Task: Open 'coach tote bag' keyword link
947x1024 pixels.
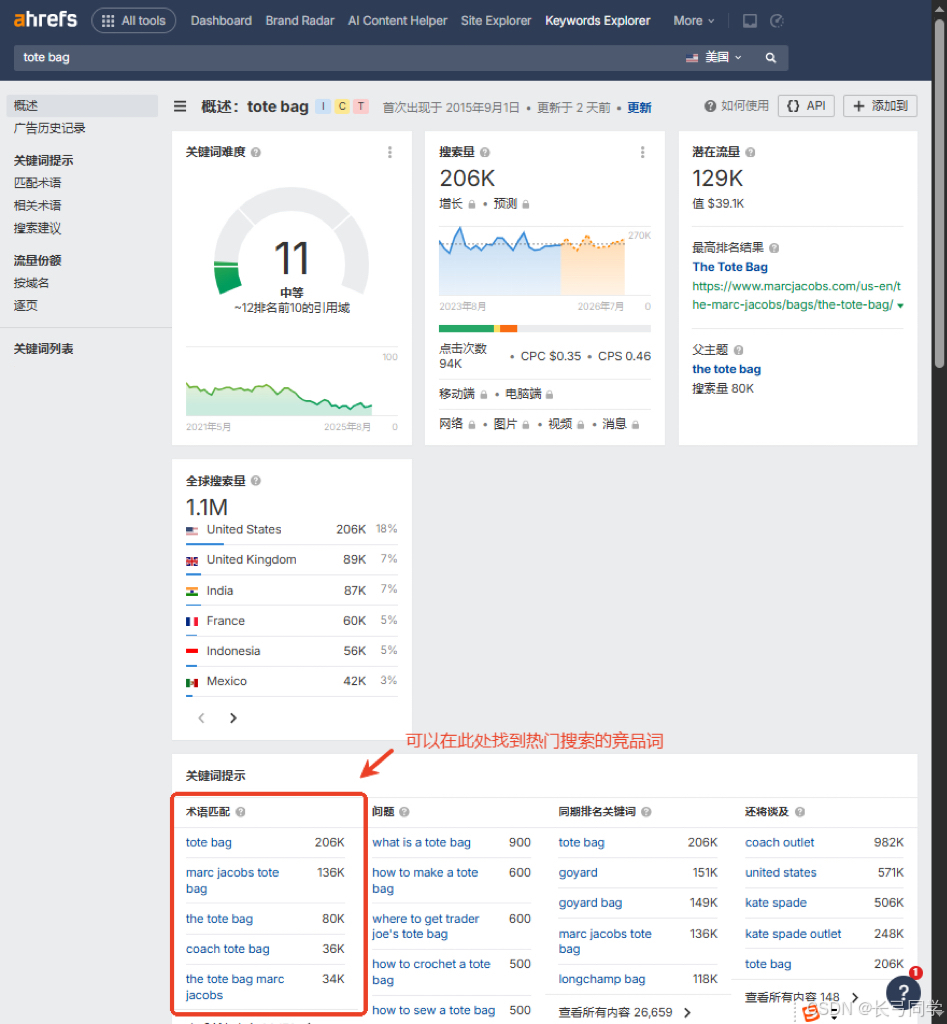Action: (x=227, y=949)
